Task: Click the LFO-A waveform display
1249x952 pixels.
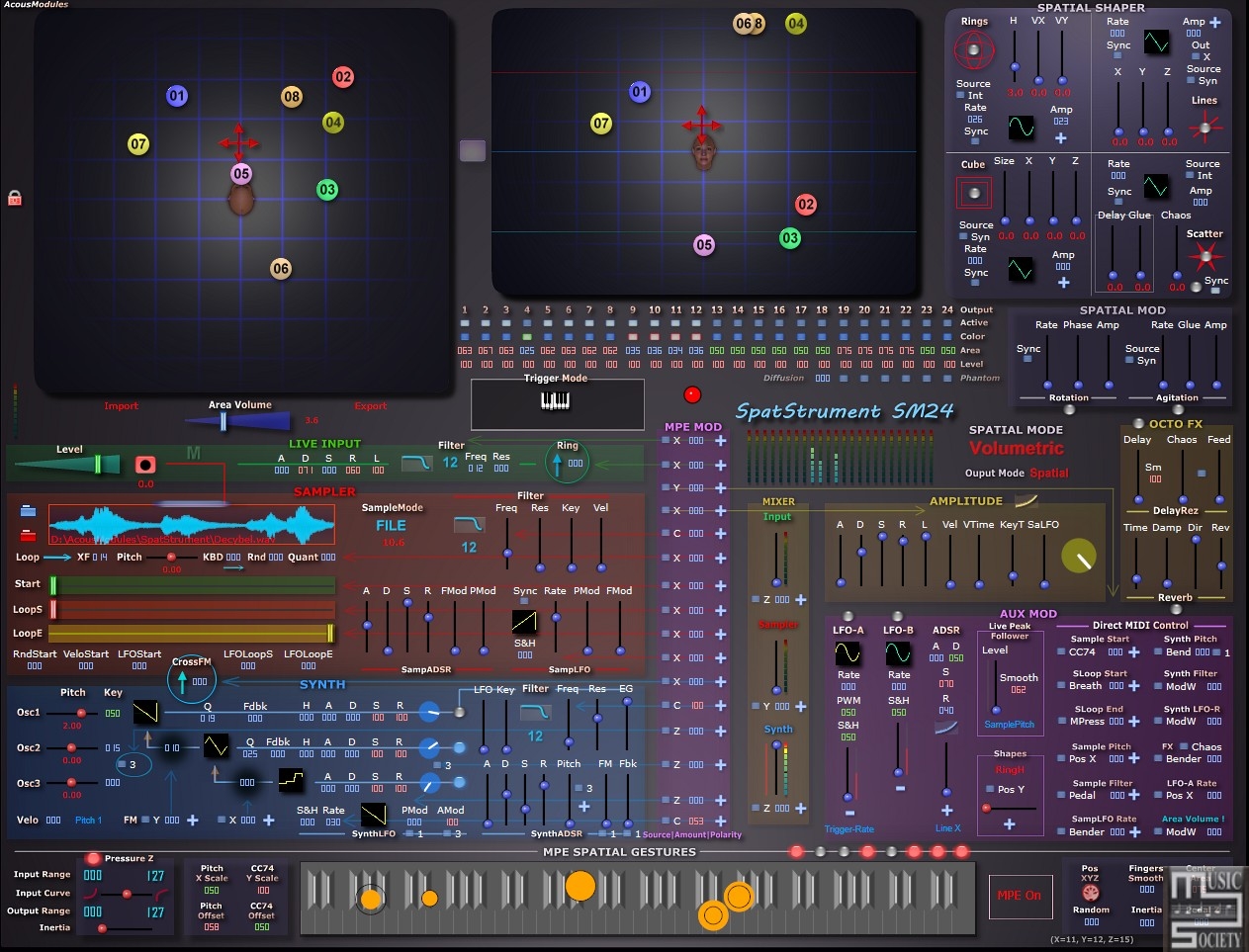Action: coord(848,653)
